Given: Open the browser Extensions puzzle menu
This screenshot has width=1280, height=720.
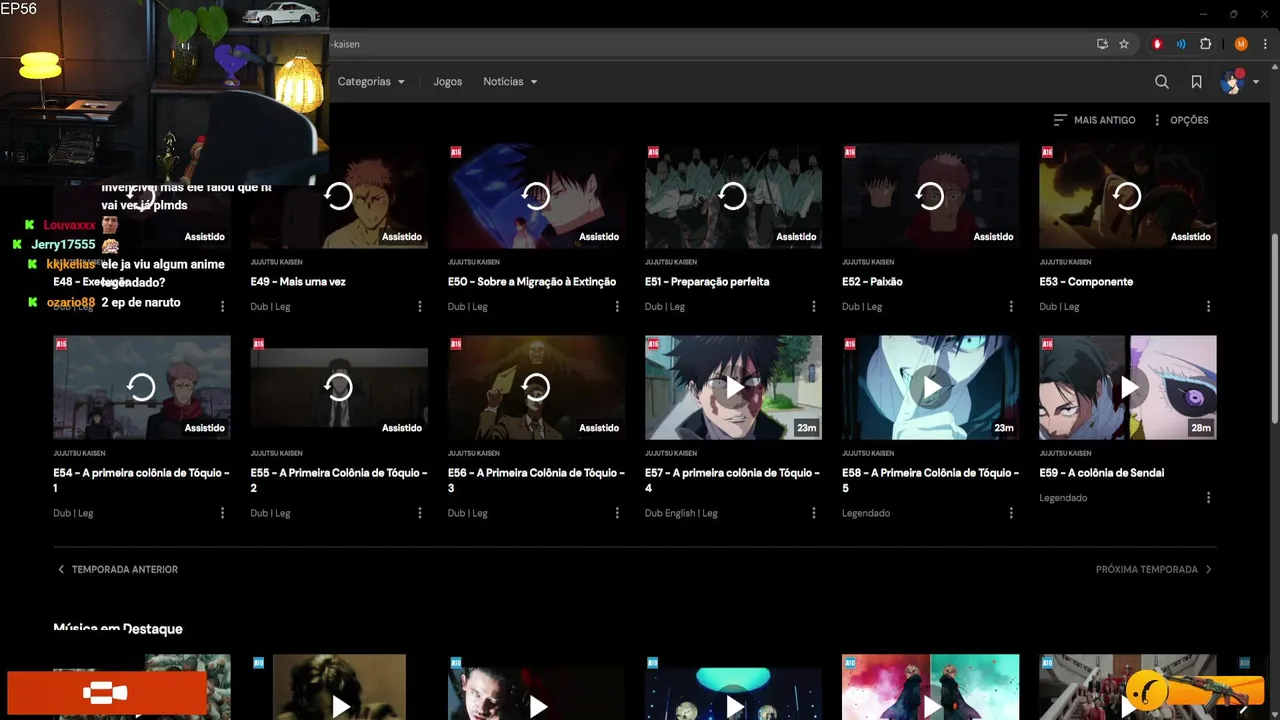Looking at the screenshot, I should coord(1205,44).
